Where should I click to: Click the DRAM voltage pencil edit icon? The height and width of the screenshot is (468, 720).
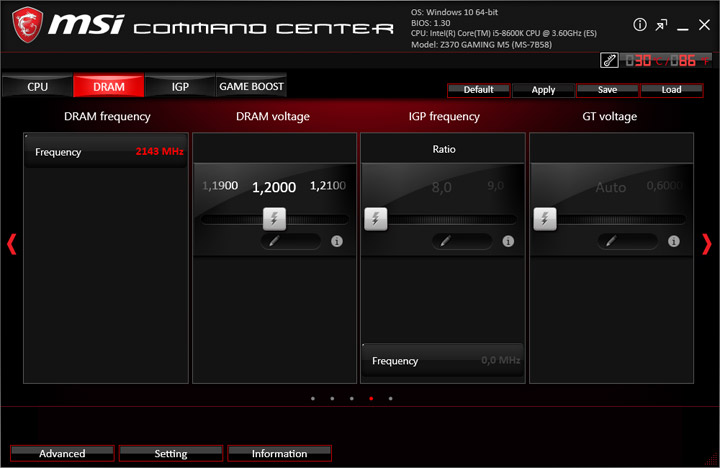[274, 241]
